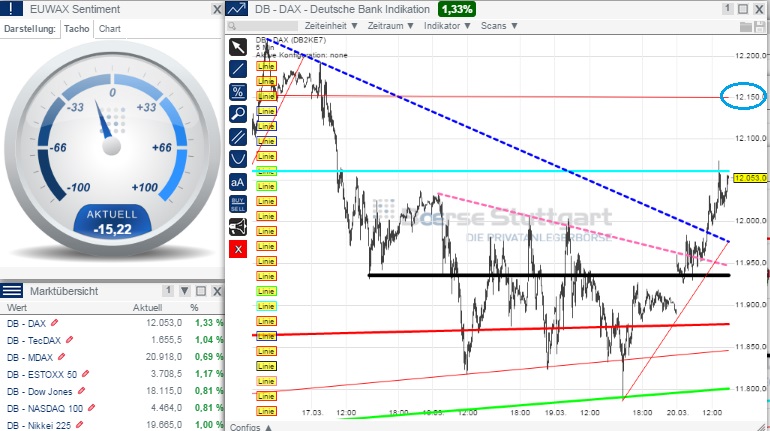Open the DB - ESTOXX 50 row

point(112,374)
